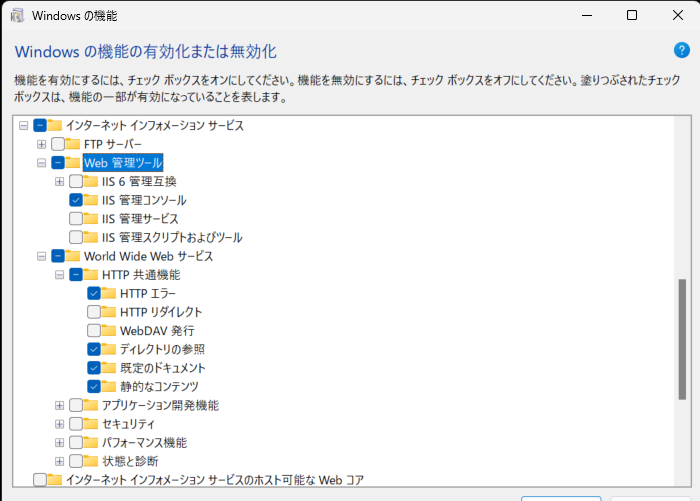Image resolution: width=700 pixels, height=501 pixels.
Task: Uncheck 静的なコンテンツ checkbox
Action: 94,386
